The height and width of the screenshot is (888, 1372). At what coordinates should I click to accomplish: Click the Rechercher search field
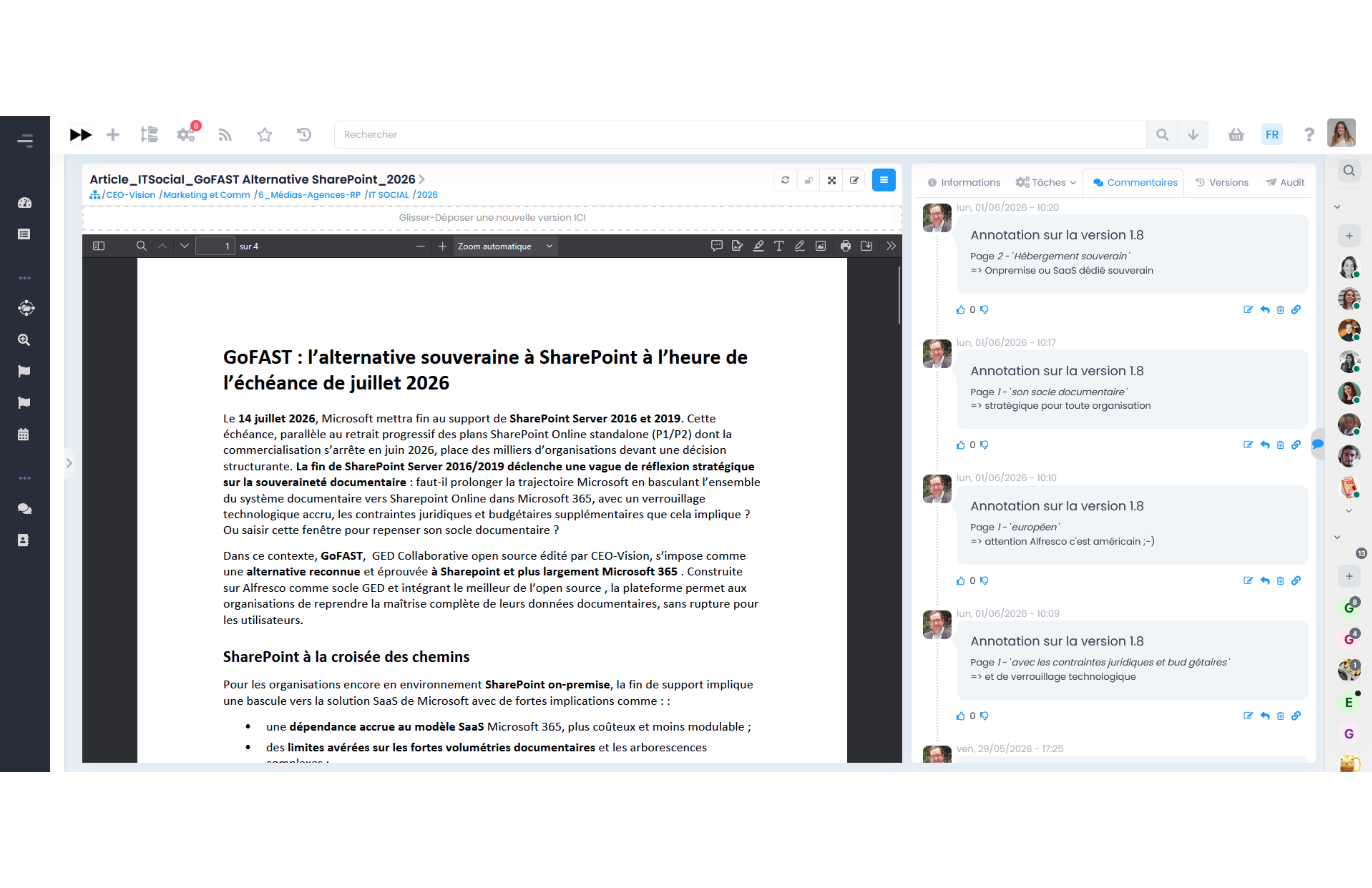[x=740, y=134]
